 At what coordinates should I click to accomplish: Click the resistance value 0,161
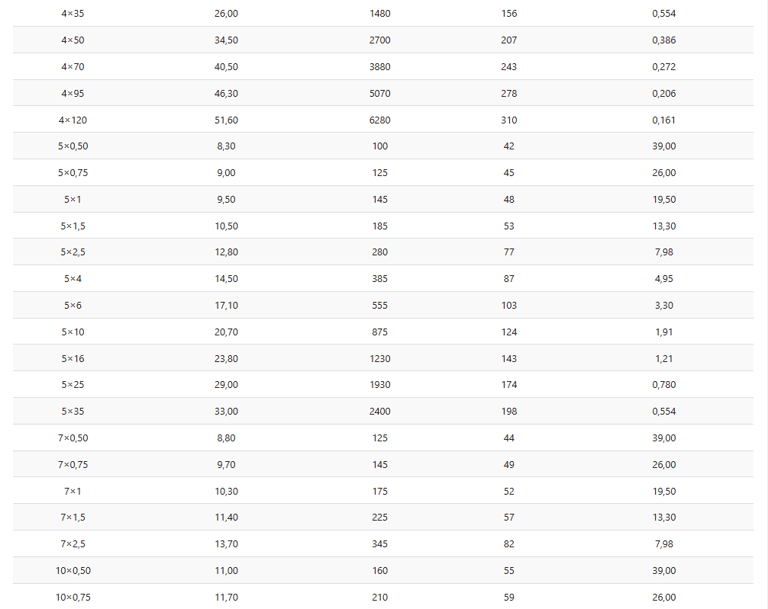point(664,120)
